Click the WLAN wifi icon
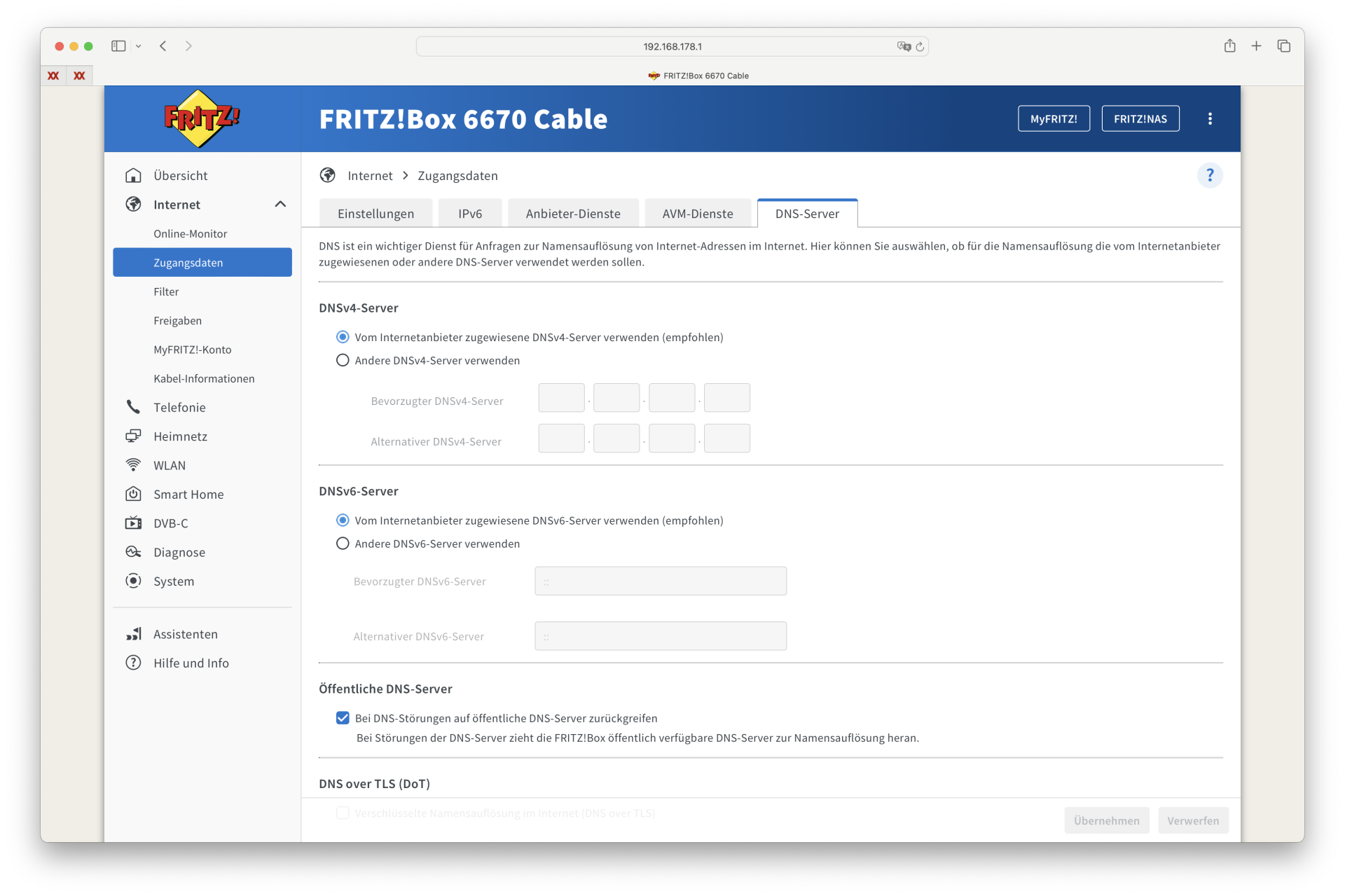 pyautogui.click(x=133, y=465)
